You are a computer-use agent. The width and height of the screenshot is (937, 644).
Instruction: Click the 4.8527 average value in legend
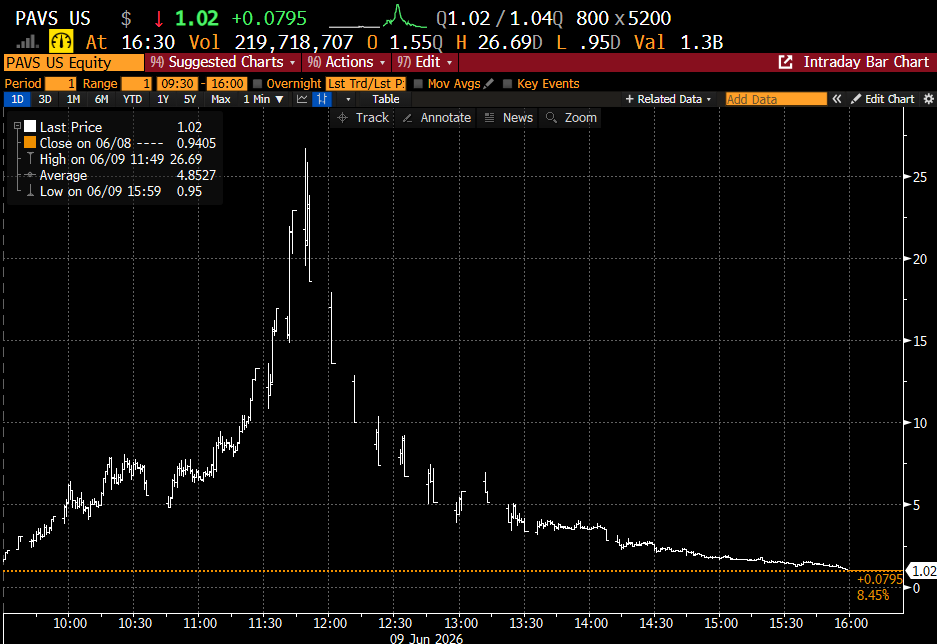pyautogui.click(x=196, y=175)
